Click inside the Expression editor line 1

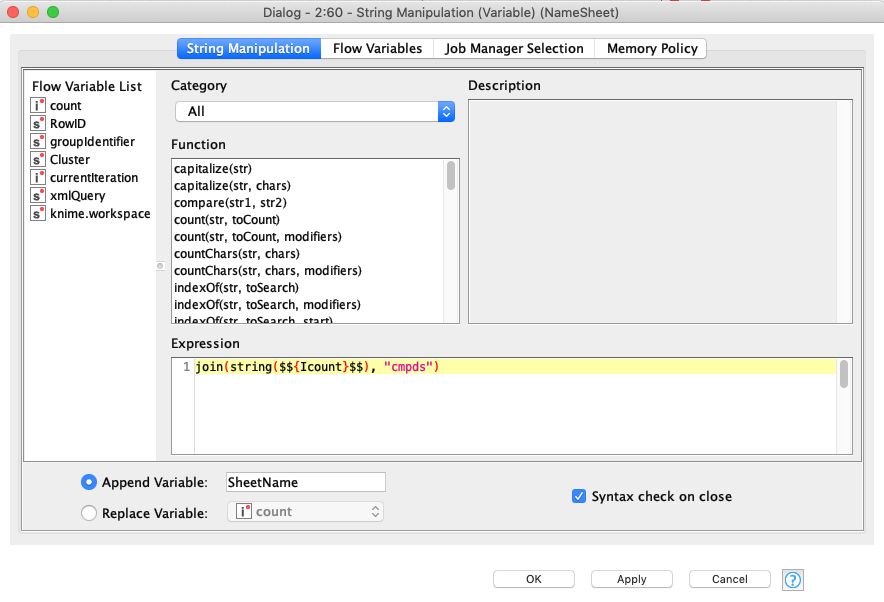point(515,367)
